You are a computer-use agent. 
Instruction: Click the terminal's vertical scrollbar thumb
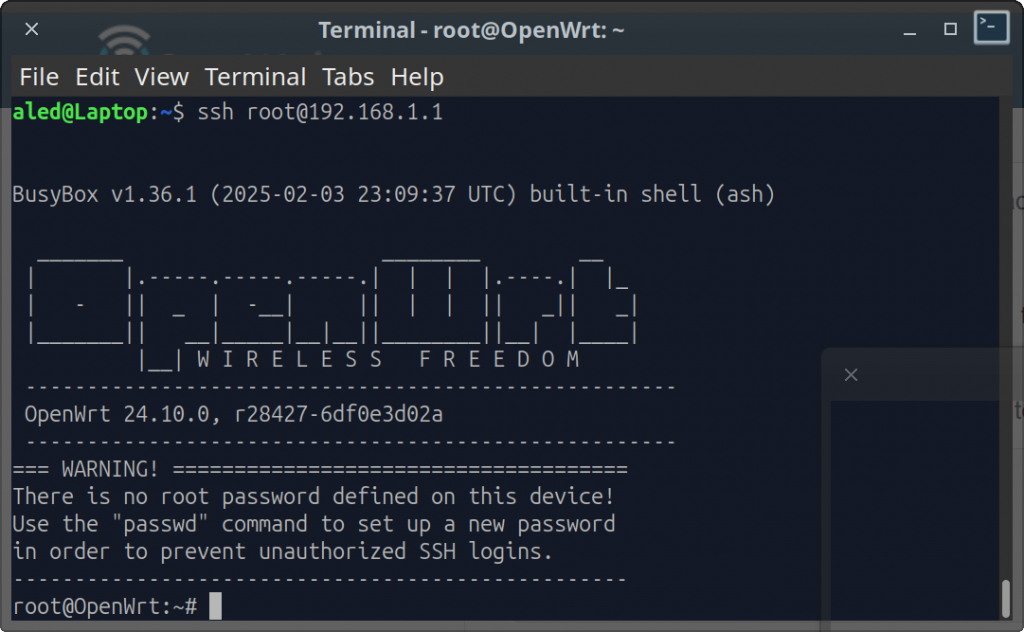pos(1006,598)
